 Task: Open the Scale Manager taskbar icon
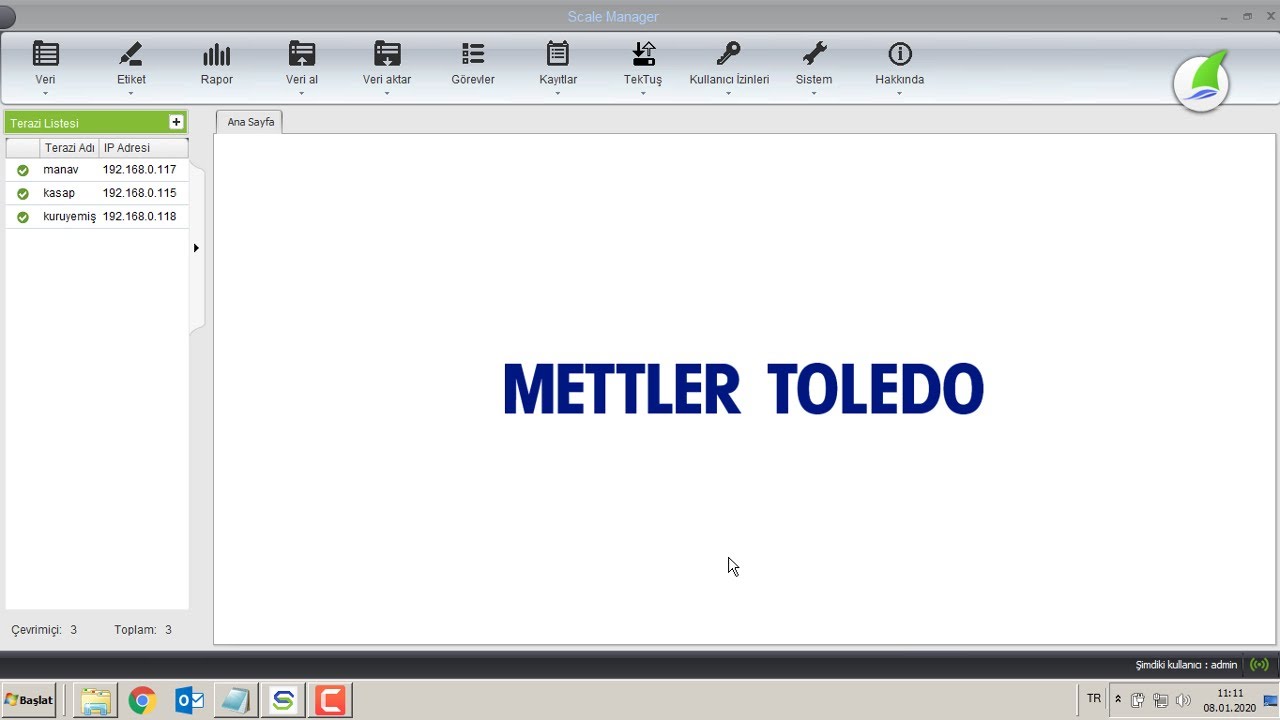pyautogui.click(x=283, y=701)
